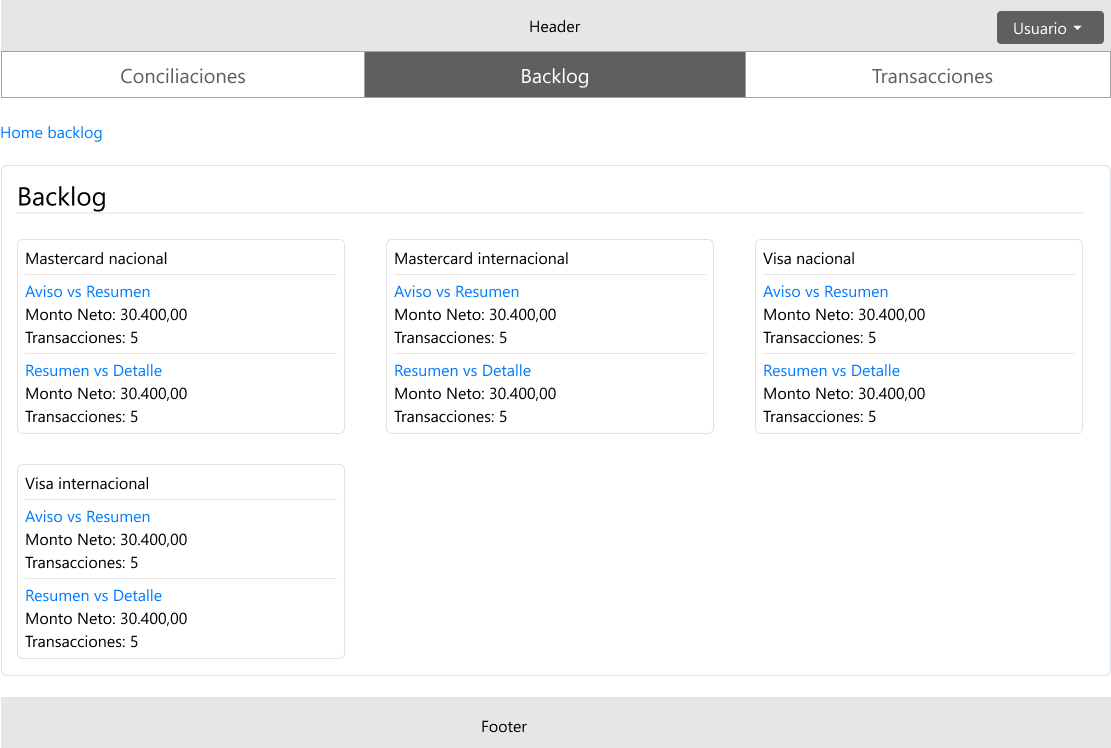Click the Mastercard internacional card title
This screenshot has width=1111, height=748.
(x=481, y=259)
